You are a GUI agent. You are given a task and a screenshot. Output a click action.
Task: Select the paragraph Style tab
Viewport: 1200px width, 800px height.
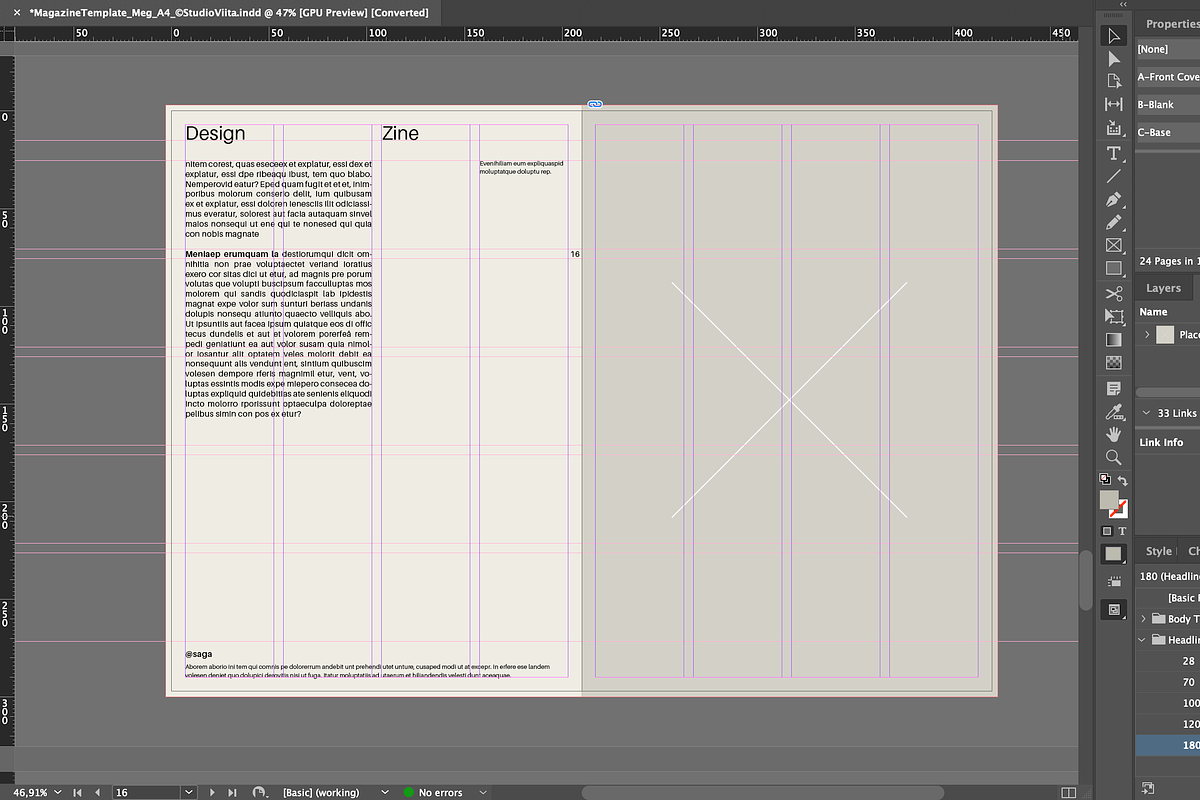[x=1159, y=551]
